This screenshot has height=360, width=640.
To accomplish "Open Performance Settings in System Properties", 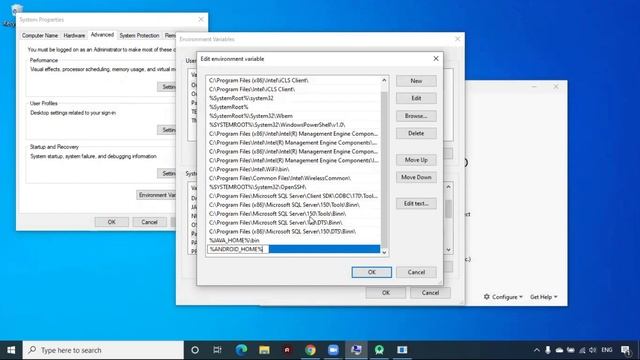I will (167, 87).
